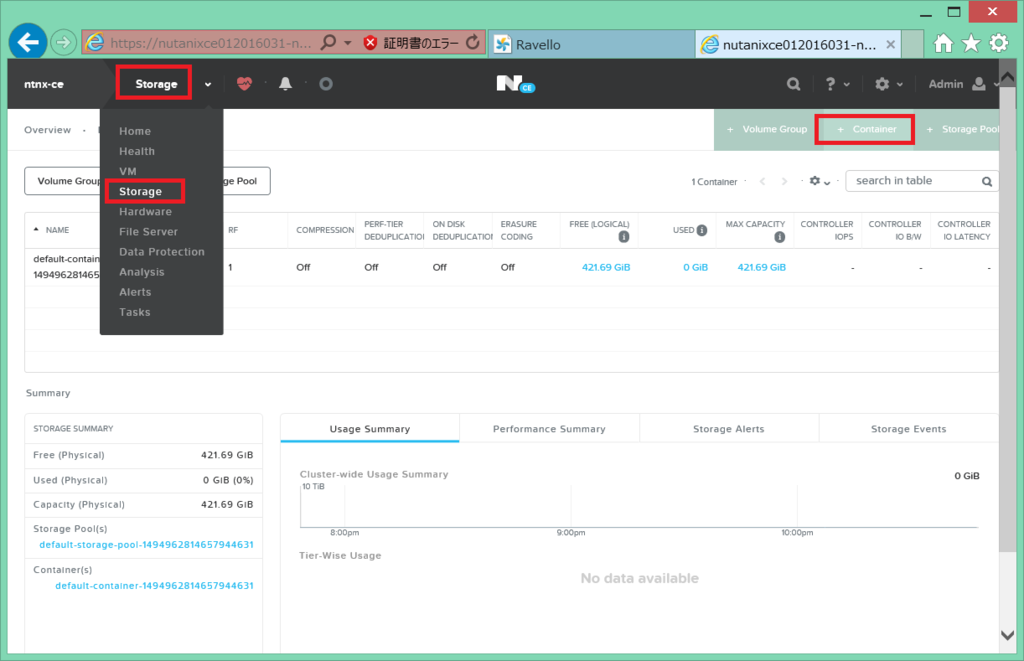Click the table next page arrow
This screenshot has height=661, width=1024.
pos(784,182)
